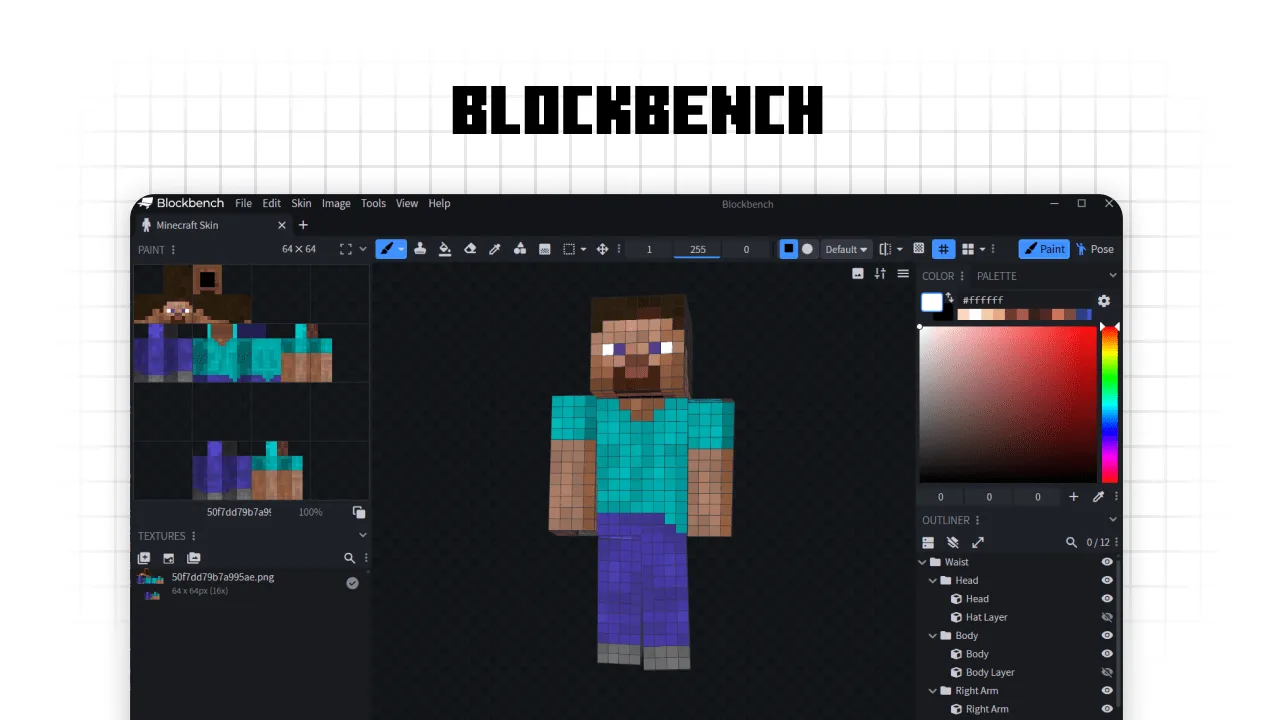Open the selection tool mode dropdown
This screenshot has height=720, width=1280.
click(x=583, y=249)
